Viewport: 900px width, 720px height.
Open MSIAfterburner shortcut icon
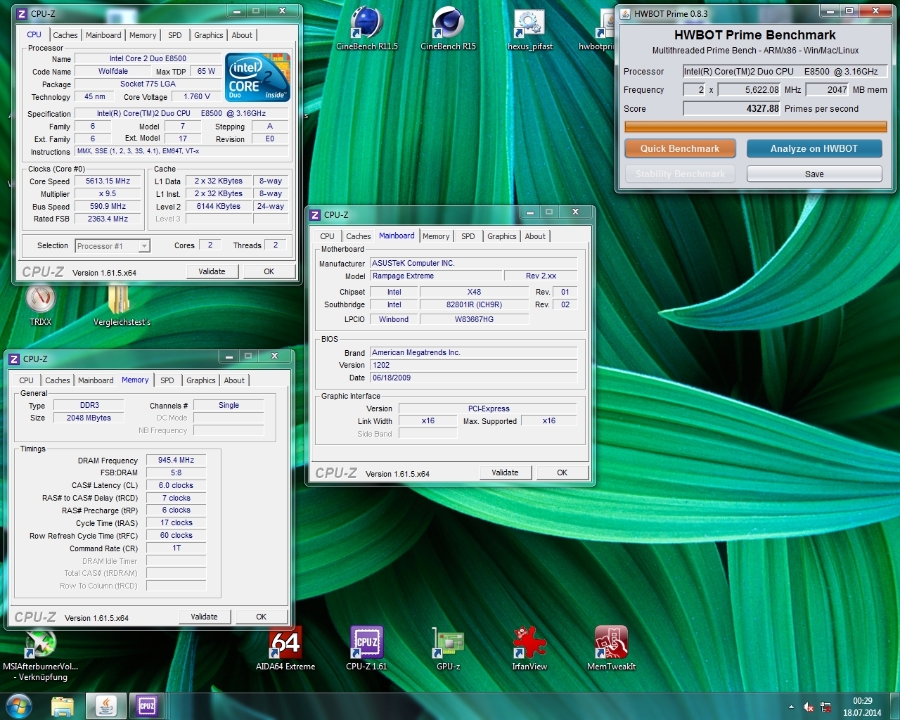tap(39, 655)
